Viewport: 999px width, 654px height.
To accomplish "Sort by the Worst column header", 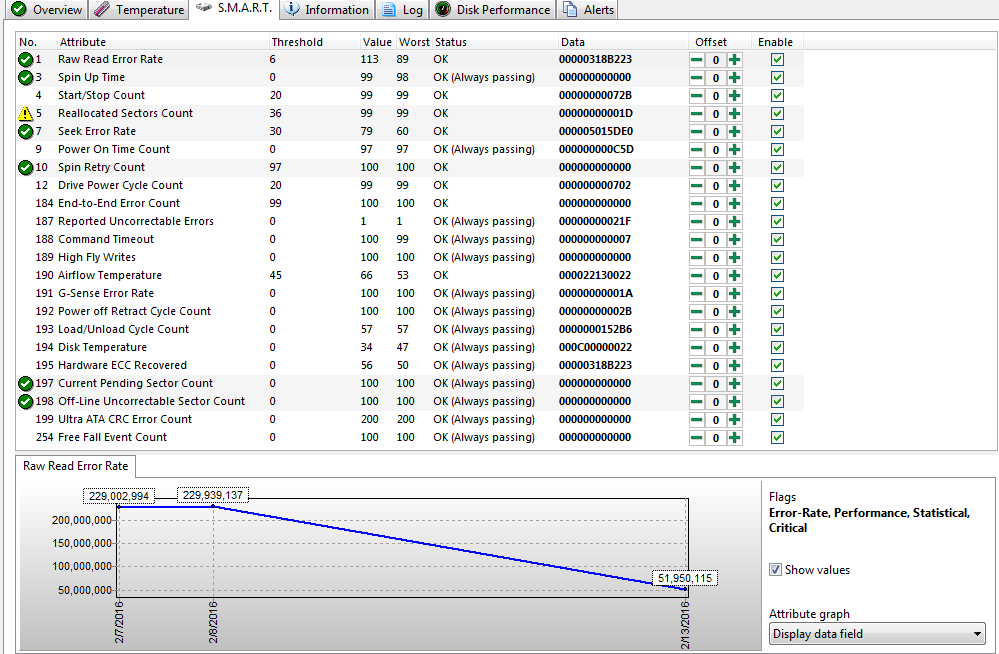I will coord(414,42).
